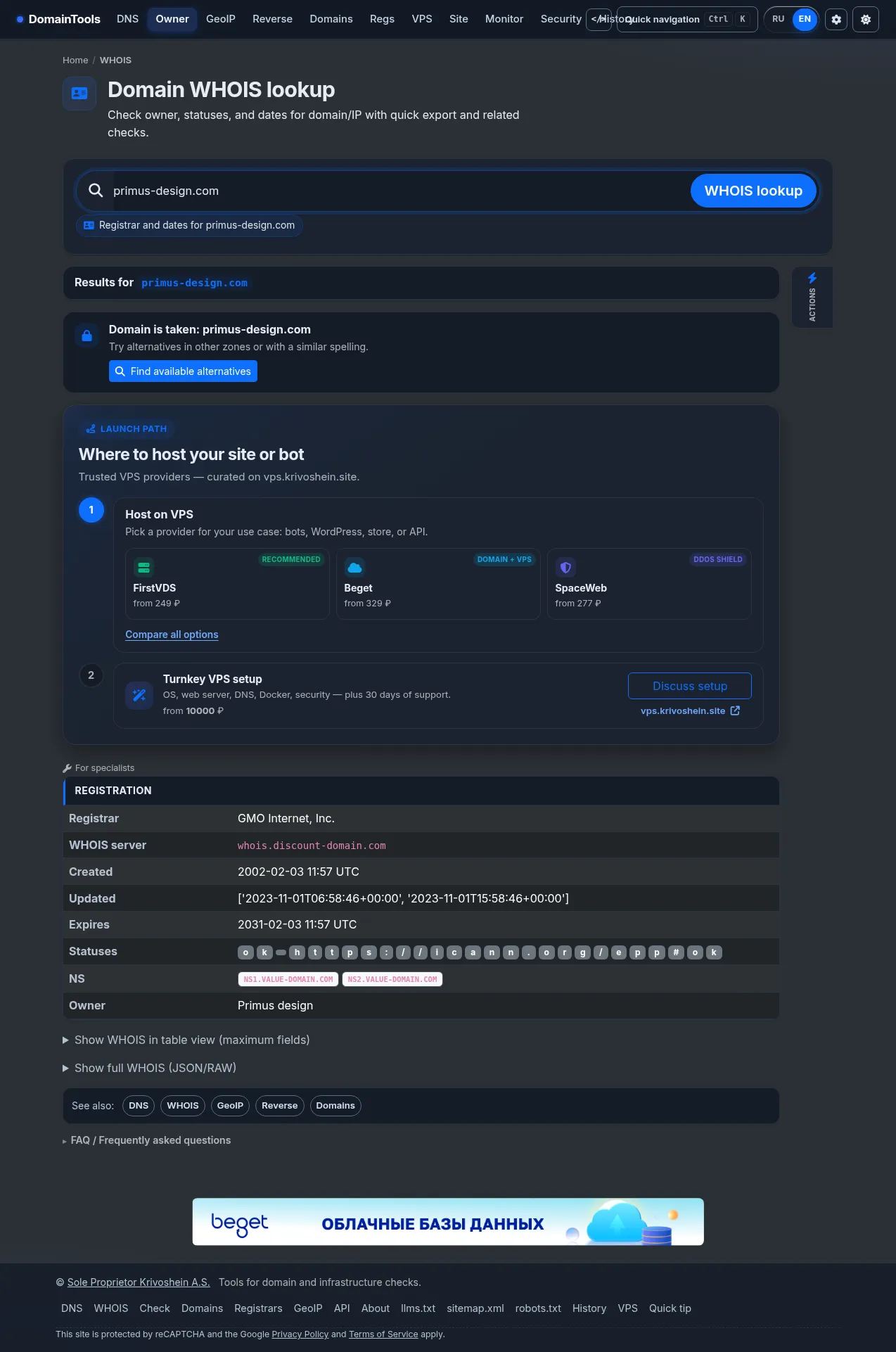The height and width of the screenshot is (1352, 896).
Task: Click the magnifier icon in search box
Action: click(96, 191)
